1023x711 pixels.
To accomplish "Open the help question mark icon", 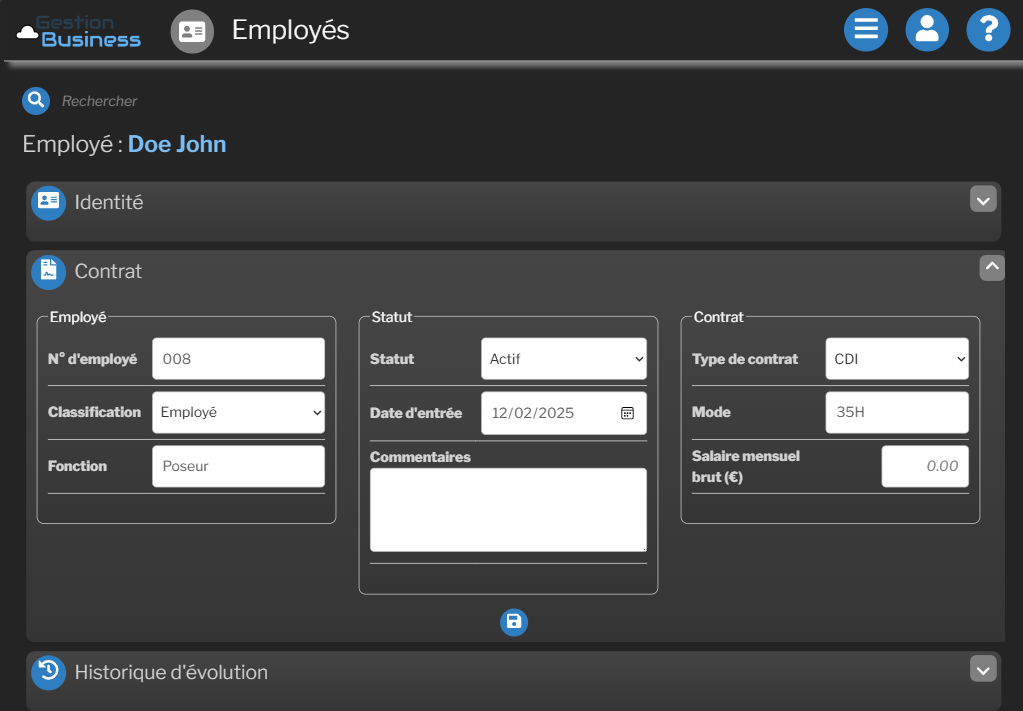I will (x=988, y=30).
